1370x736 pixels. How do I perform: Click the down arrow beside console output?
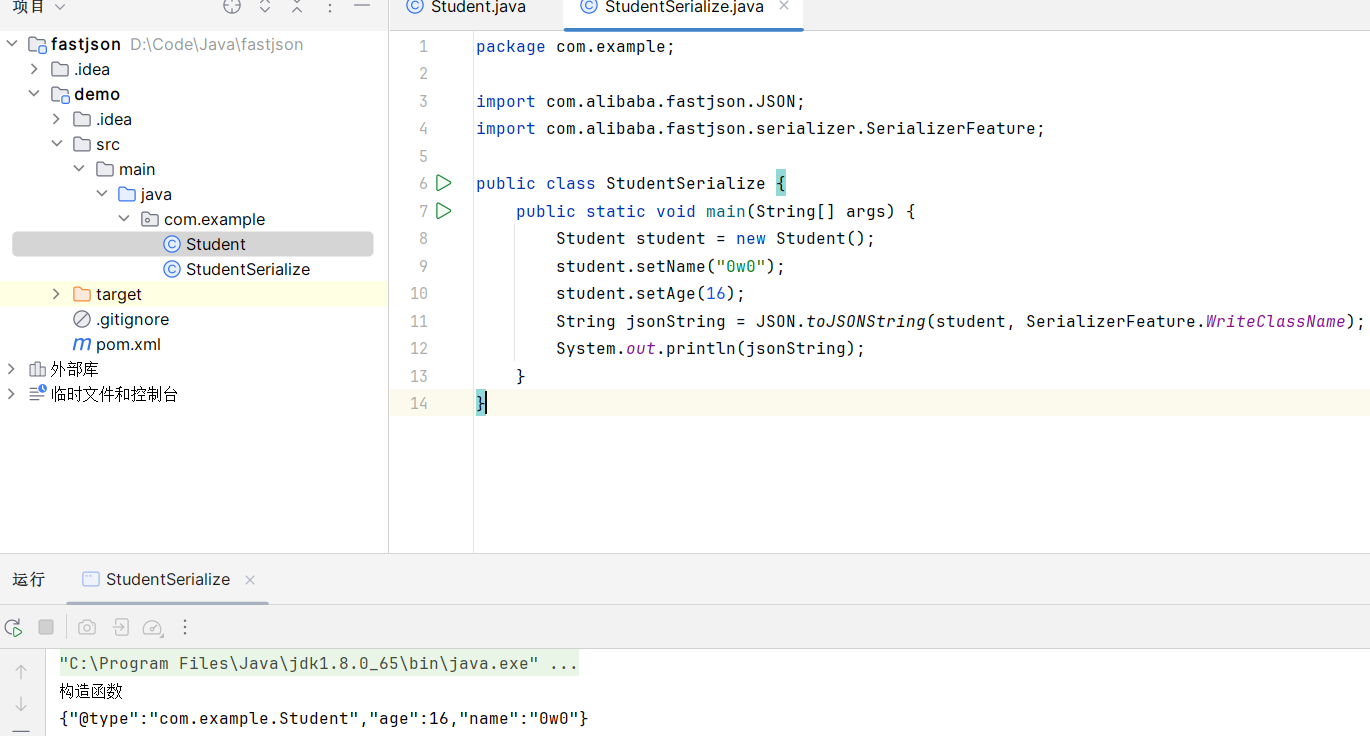point(21,704)
